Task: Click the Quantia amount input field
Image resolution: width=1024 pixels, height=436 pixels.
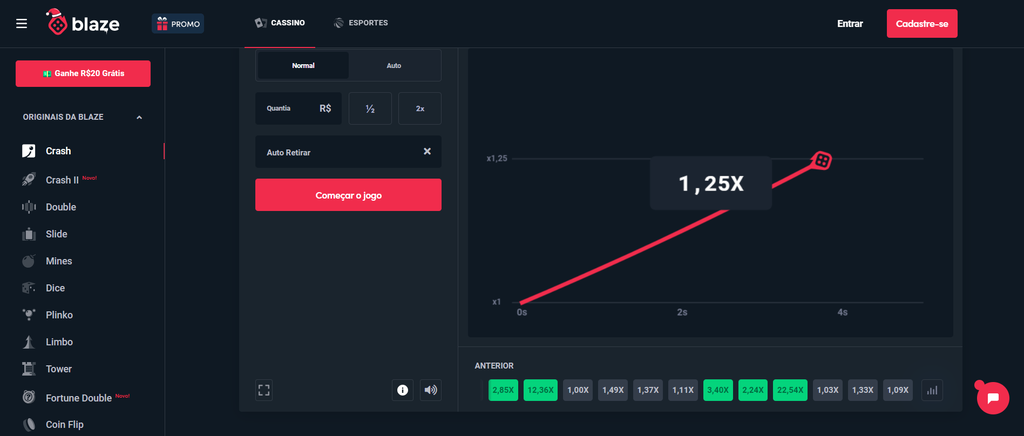Action: [x=298, y=108]
